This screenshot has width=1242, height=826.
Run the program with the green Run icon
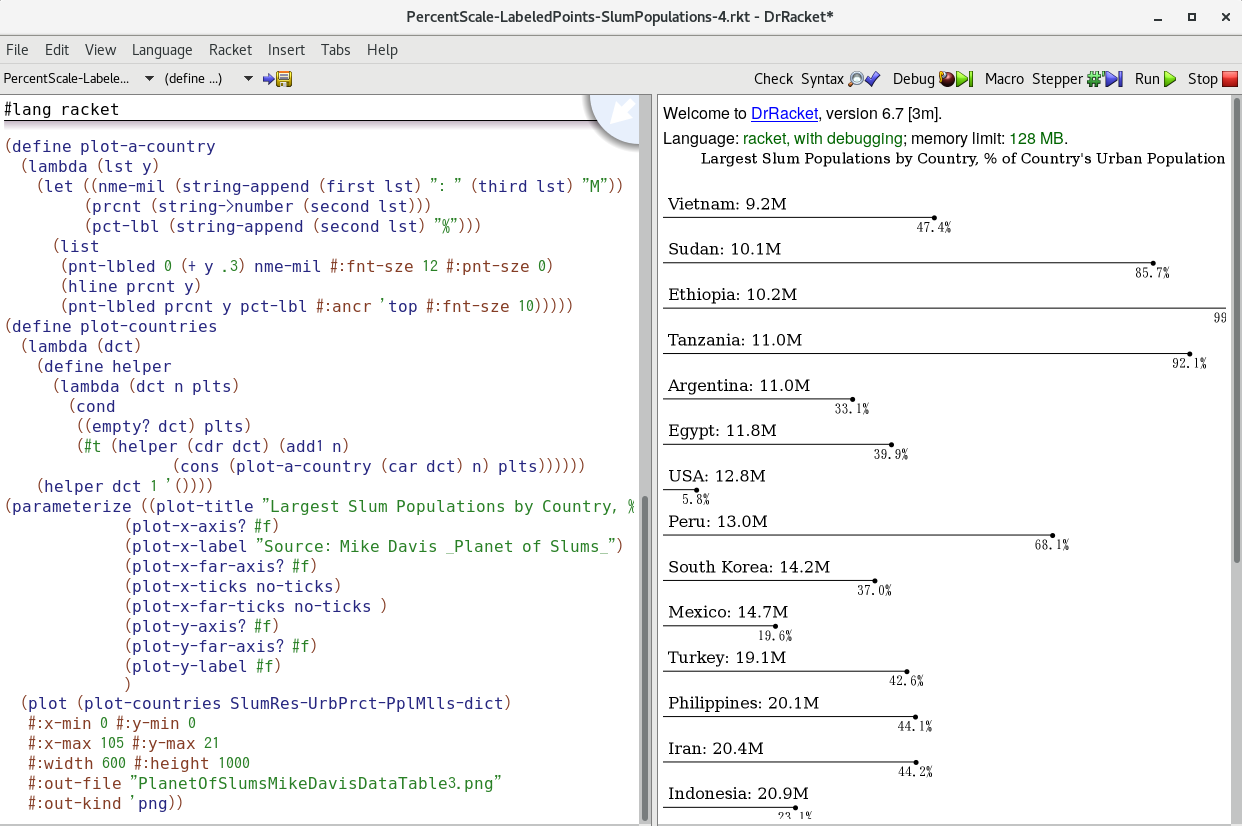[1168, 78]
